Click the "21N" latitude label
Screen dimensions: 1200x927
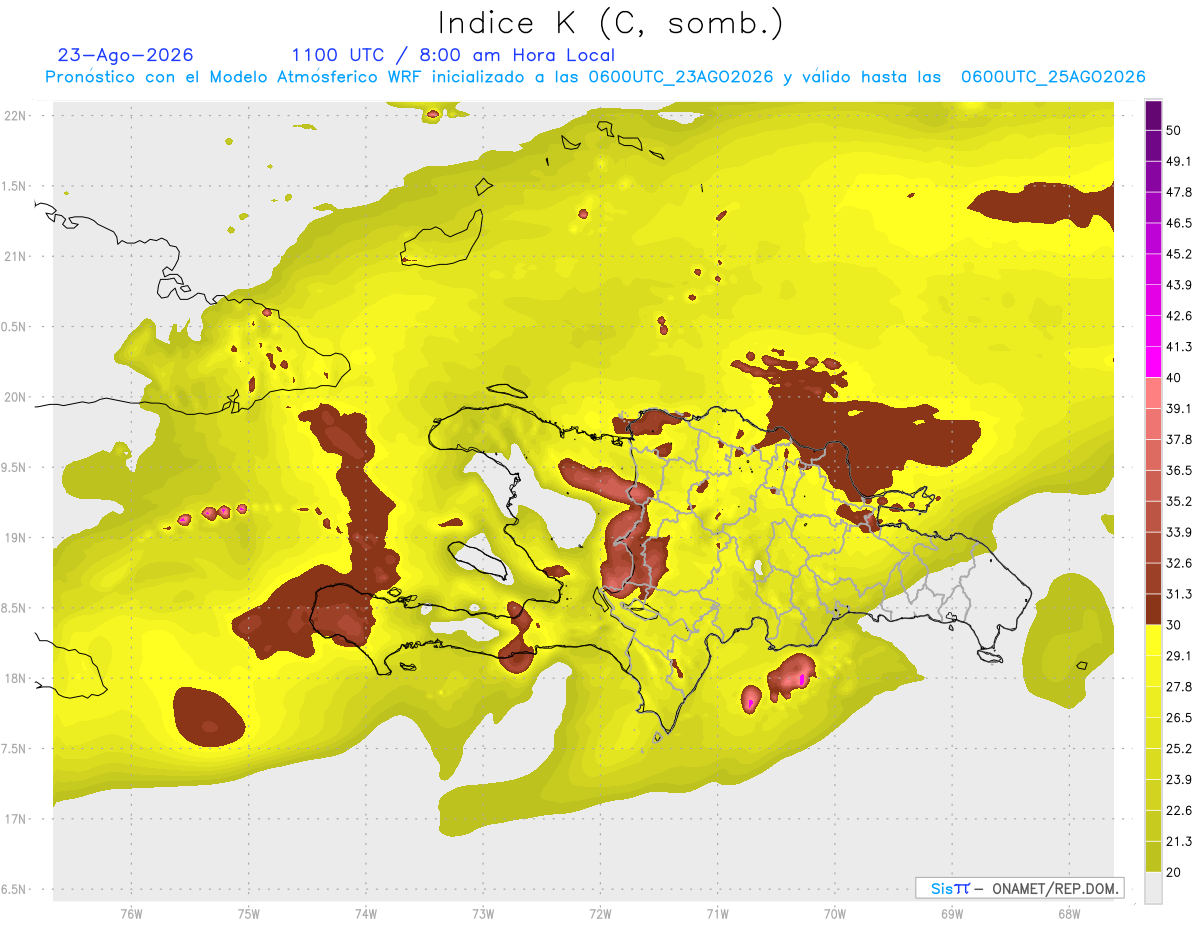click(x=15, y=256)
